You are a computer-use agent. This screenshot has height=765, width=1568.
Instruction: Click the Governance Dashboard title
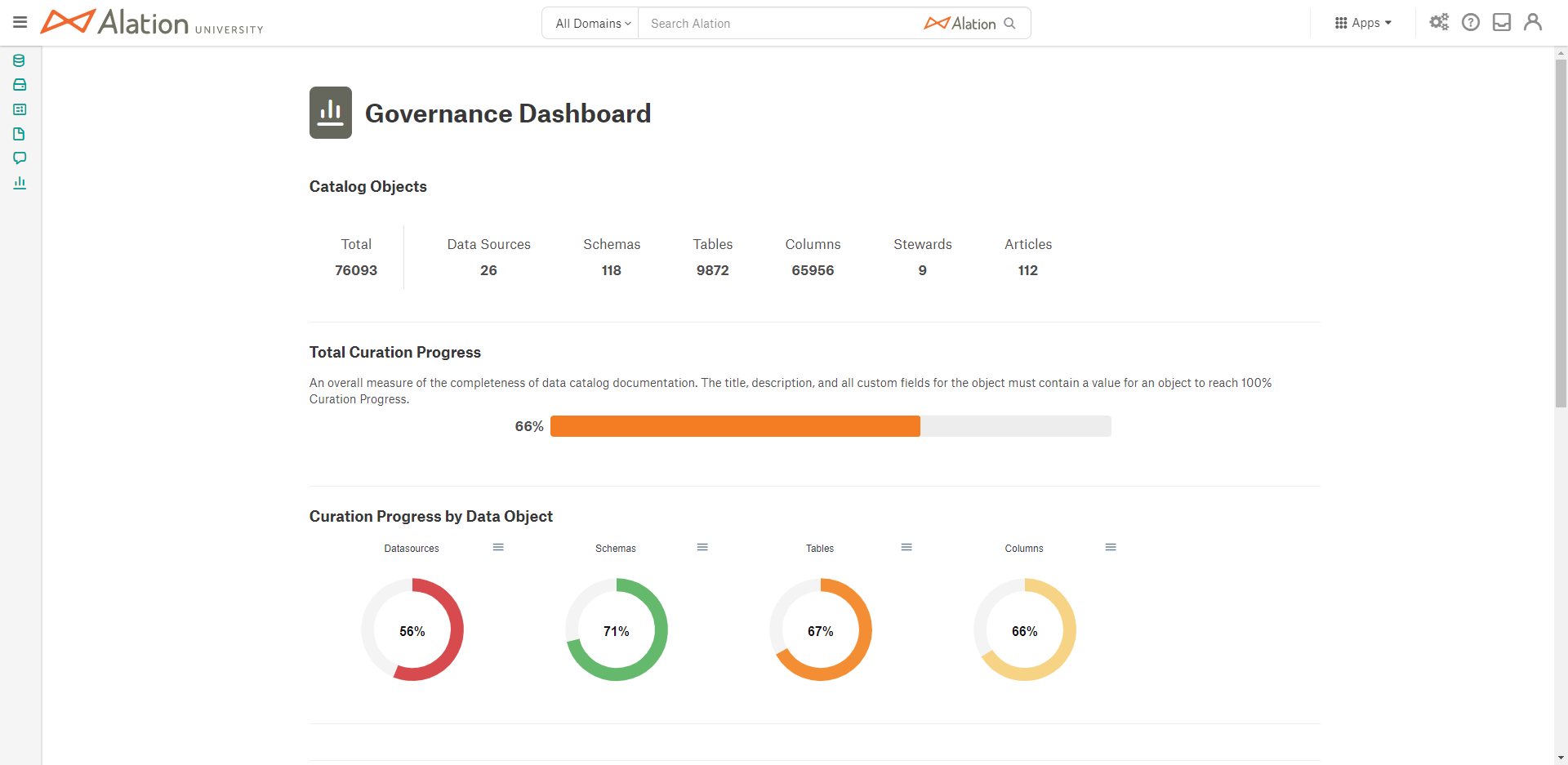tap(508, 113)
